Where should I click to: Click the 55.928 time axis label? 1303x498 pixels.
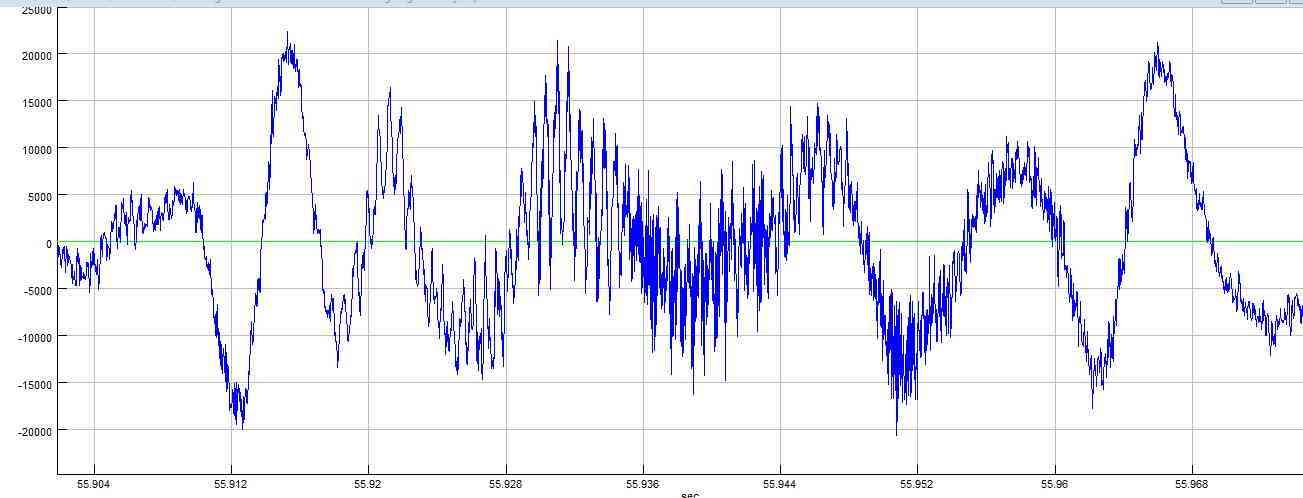point(505,483)
